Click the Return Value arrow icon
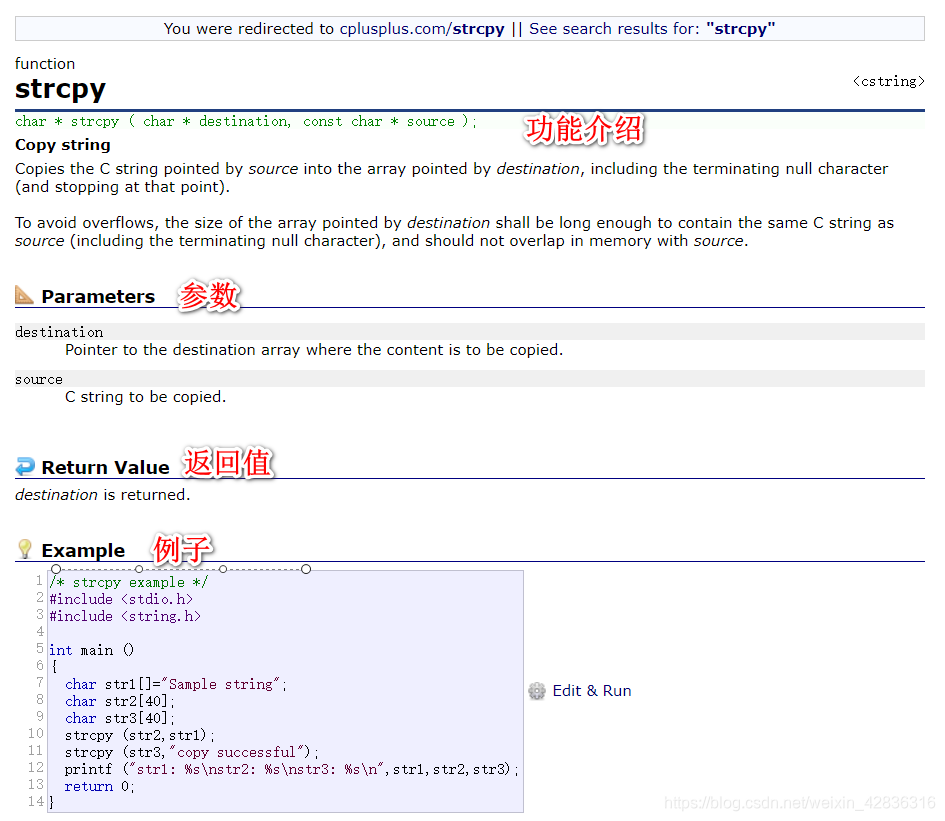 pyautogui.click(x=25, y=466)
